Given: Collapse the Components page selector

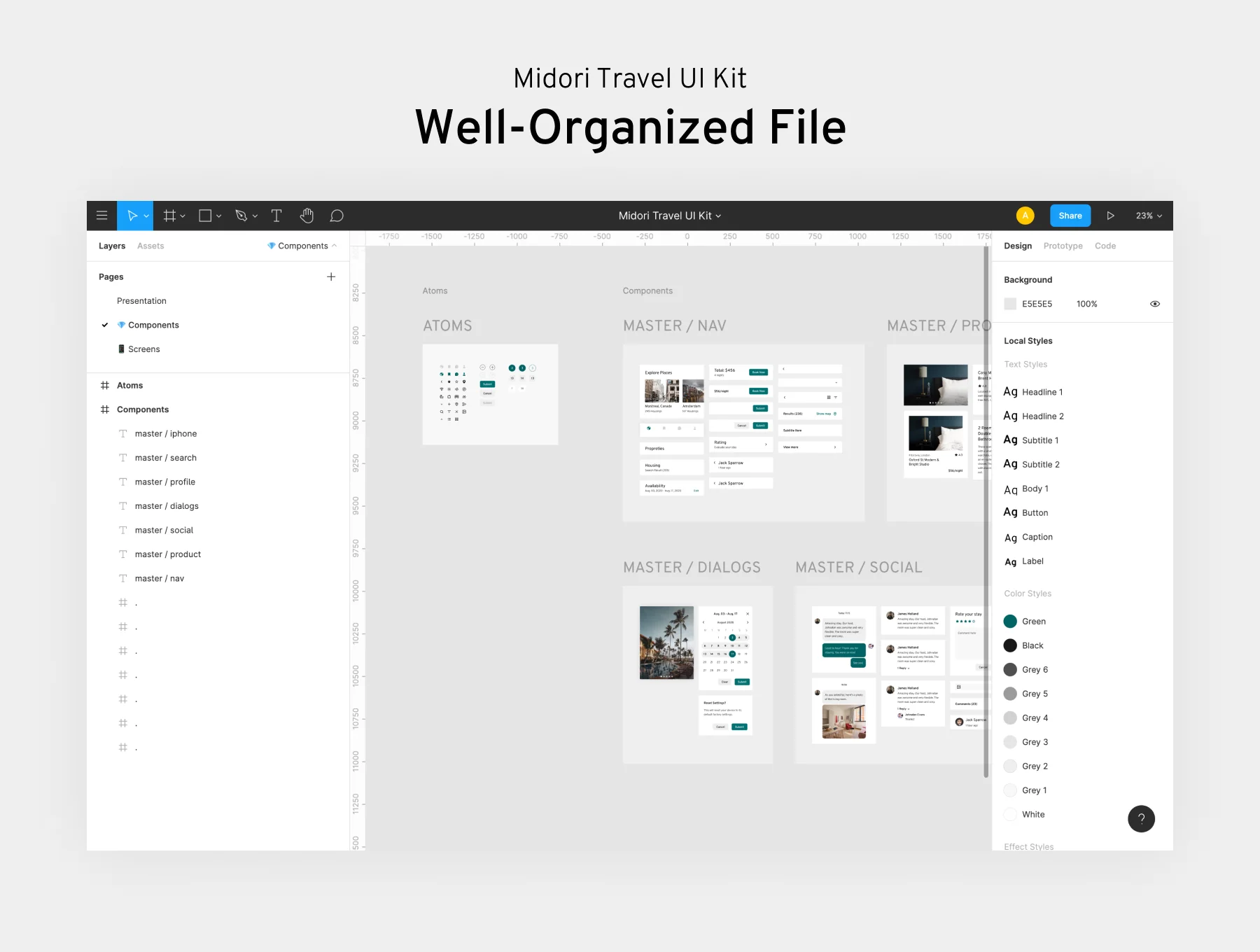Looking at the screenshot, I should (302, 246).
